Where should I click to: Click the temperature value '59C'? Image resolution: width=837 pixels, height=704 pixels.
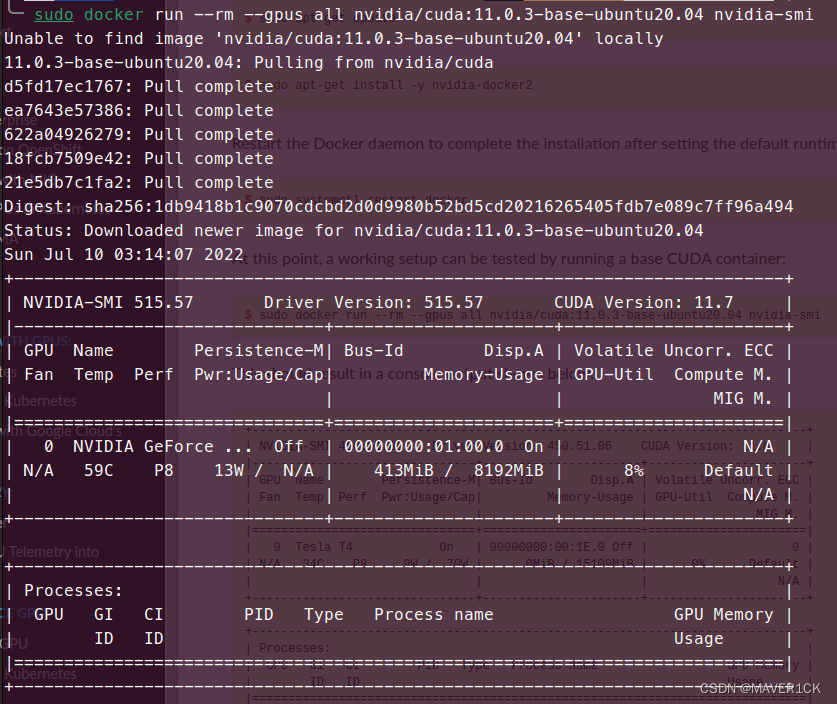[x=99, y=471]
